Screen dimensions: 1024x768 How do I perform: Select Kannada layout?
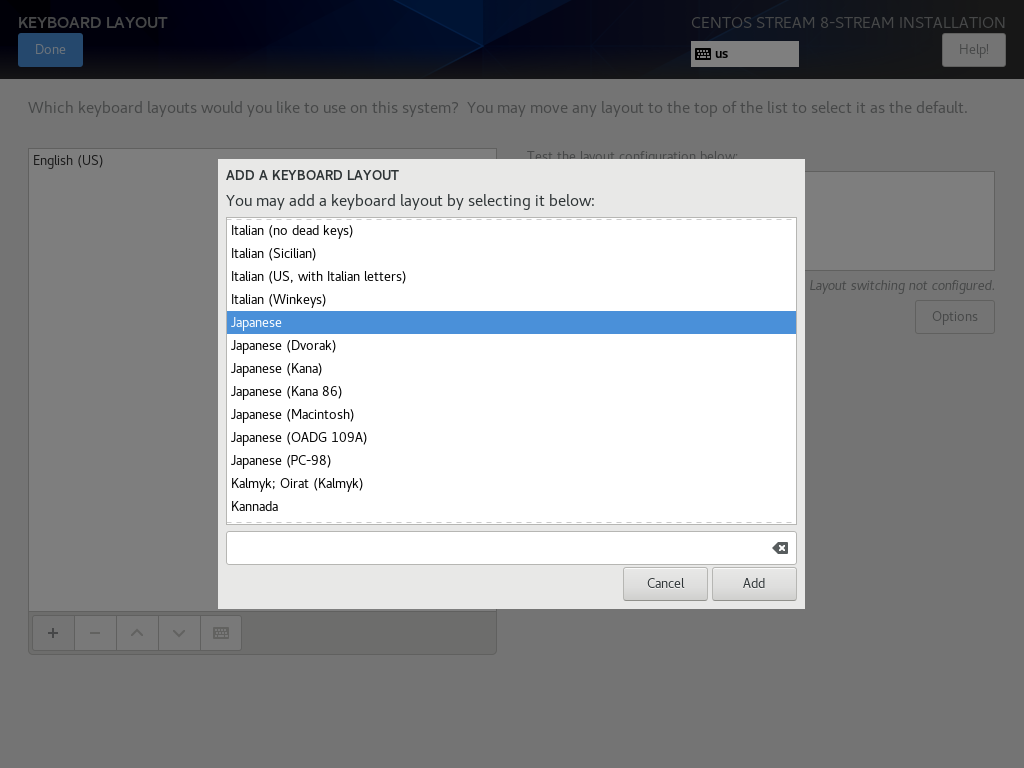511,507
